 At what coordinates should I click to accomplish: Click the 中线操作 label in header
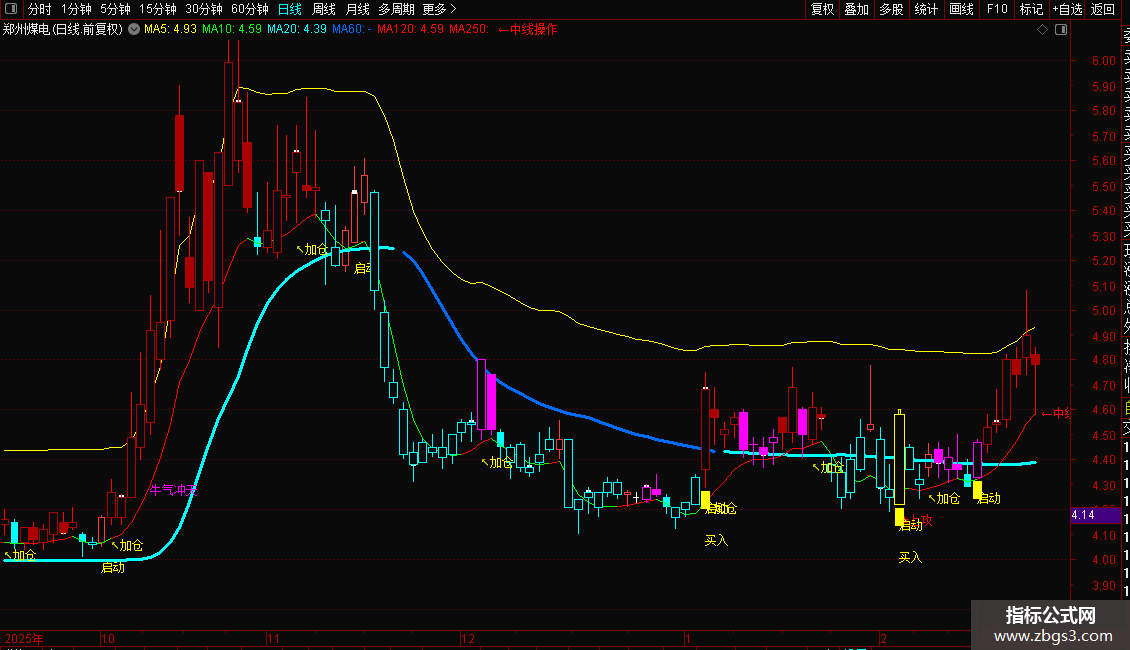coord(528,30)
